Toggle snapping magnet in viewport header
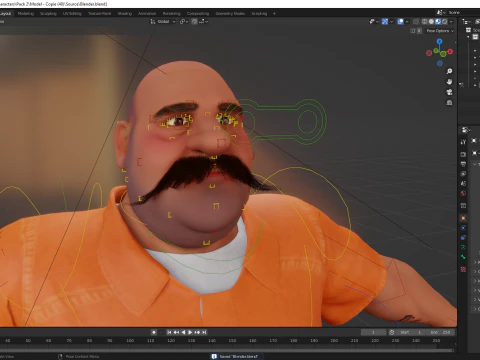480x360 pixels. [194, 22]
